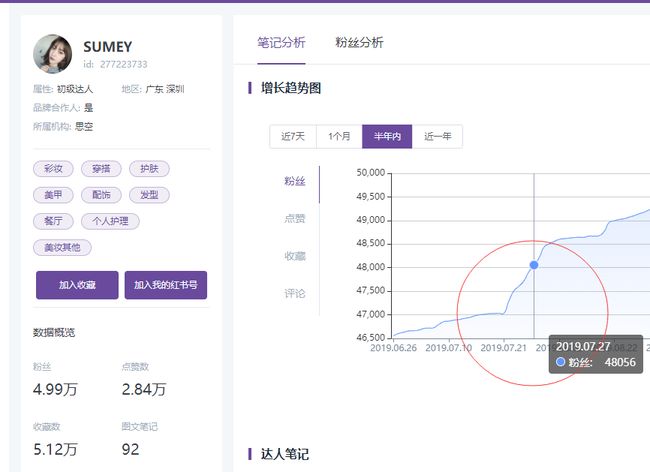This screenshot has width=650, height=472.
Task: Click the 48,000 y-axis label
Action: (x=371, y=267)
